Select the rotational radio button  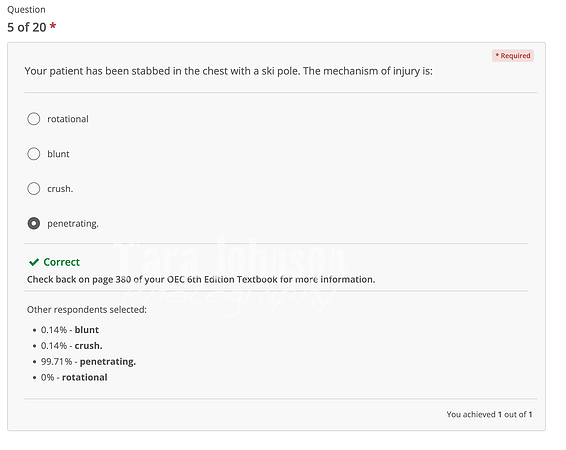tap(34, 119)
